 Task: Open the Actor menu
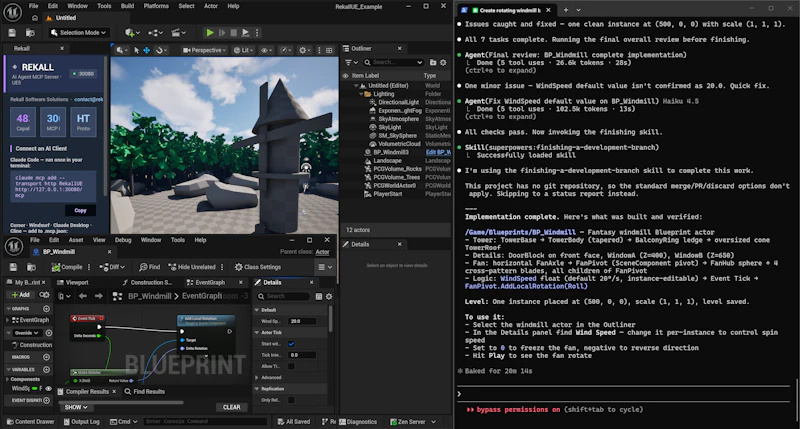pyautogui.click(x=211, y=6)
